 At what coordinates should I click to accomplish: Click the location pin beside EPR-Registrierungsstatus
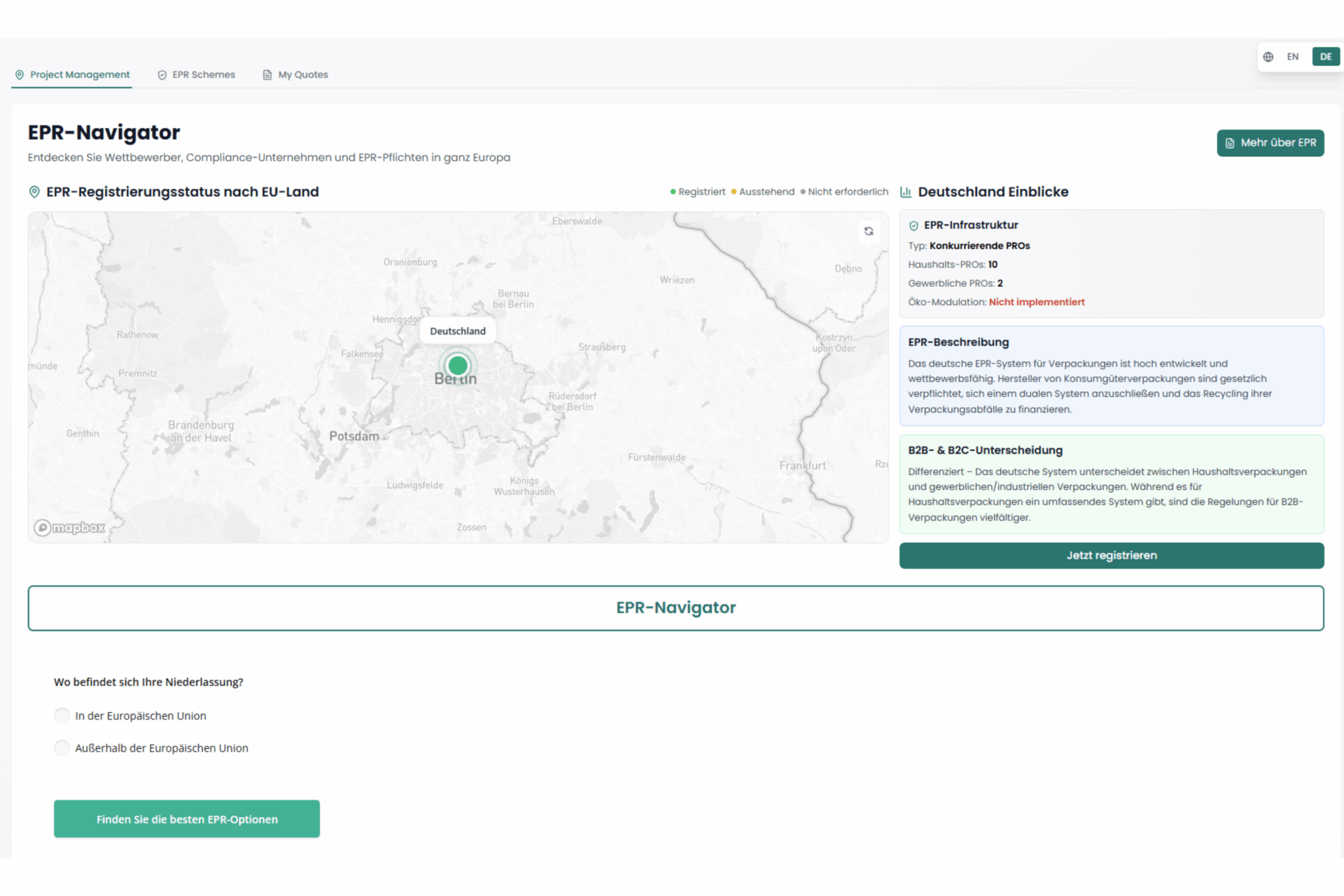(34, 191)
